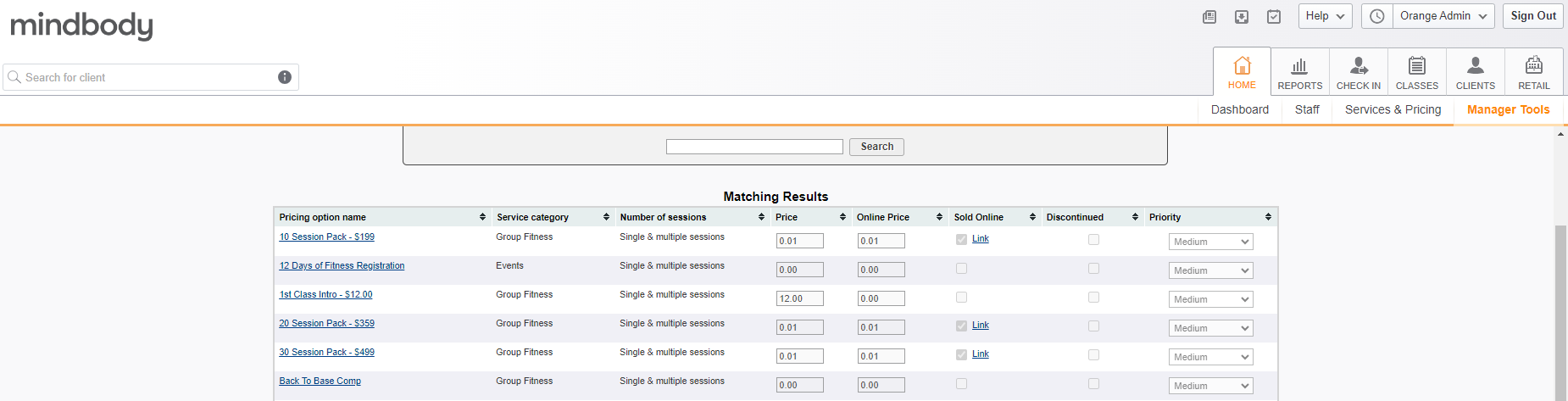This screenshot has width=1568, height=401.
Task: Open the clock icon beside Orange Admin
Action: point(1377,17)
